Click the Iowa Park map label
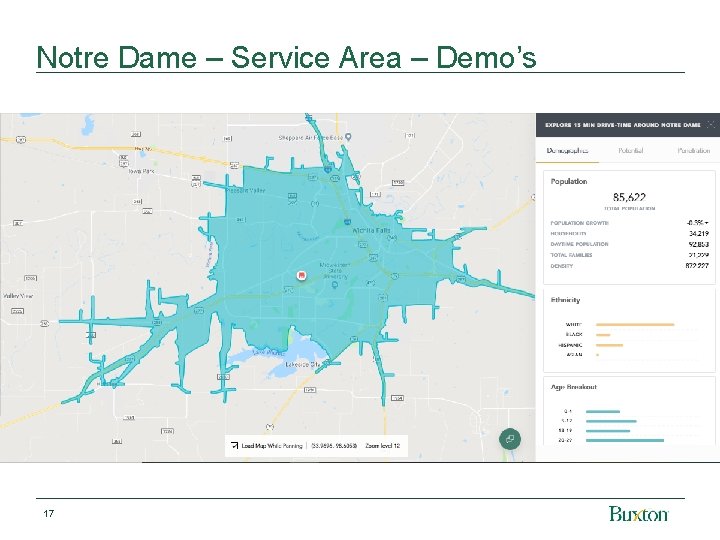720x540 pixels. coord(141,171)
